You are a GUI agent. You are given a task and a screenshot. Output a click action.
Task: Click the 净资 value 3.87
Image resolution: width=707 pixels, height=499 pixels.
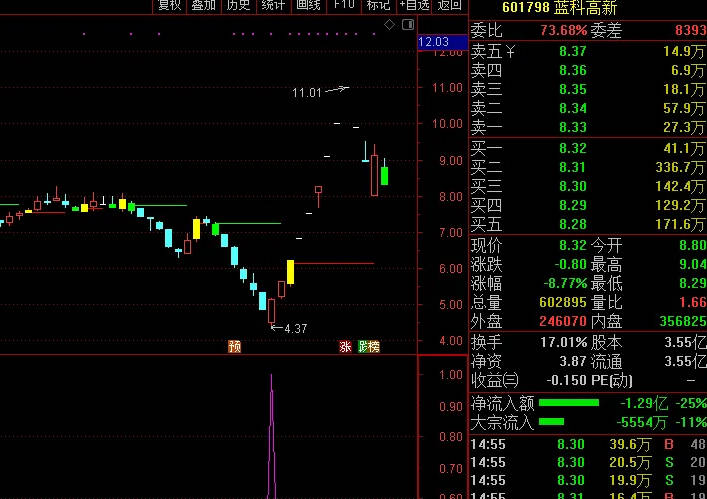point(573,362)
